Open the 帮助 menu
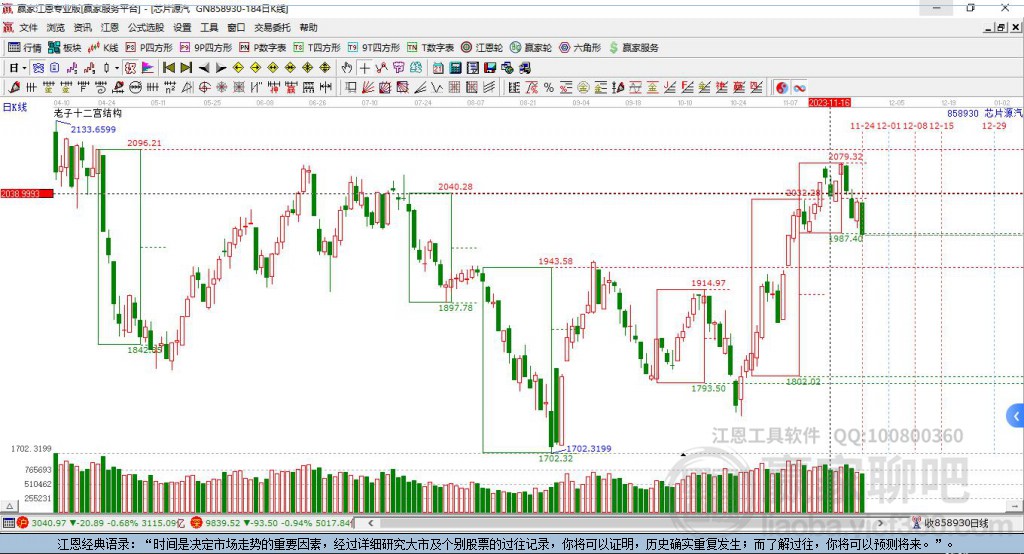1024x554 pixels. click(308, 27)
